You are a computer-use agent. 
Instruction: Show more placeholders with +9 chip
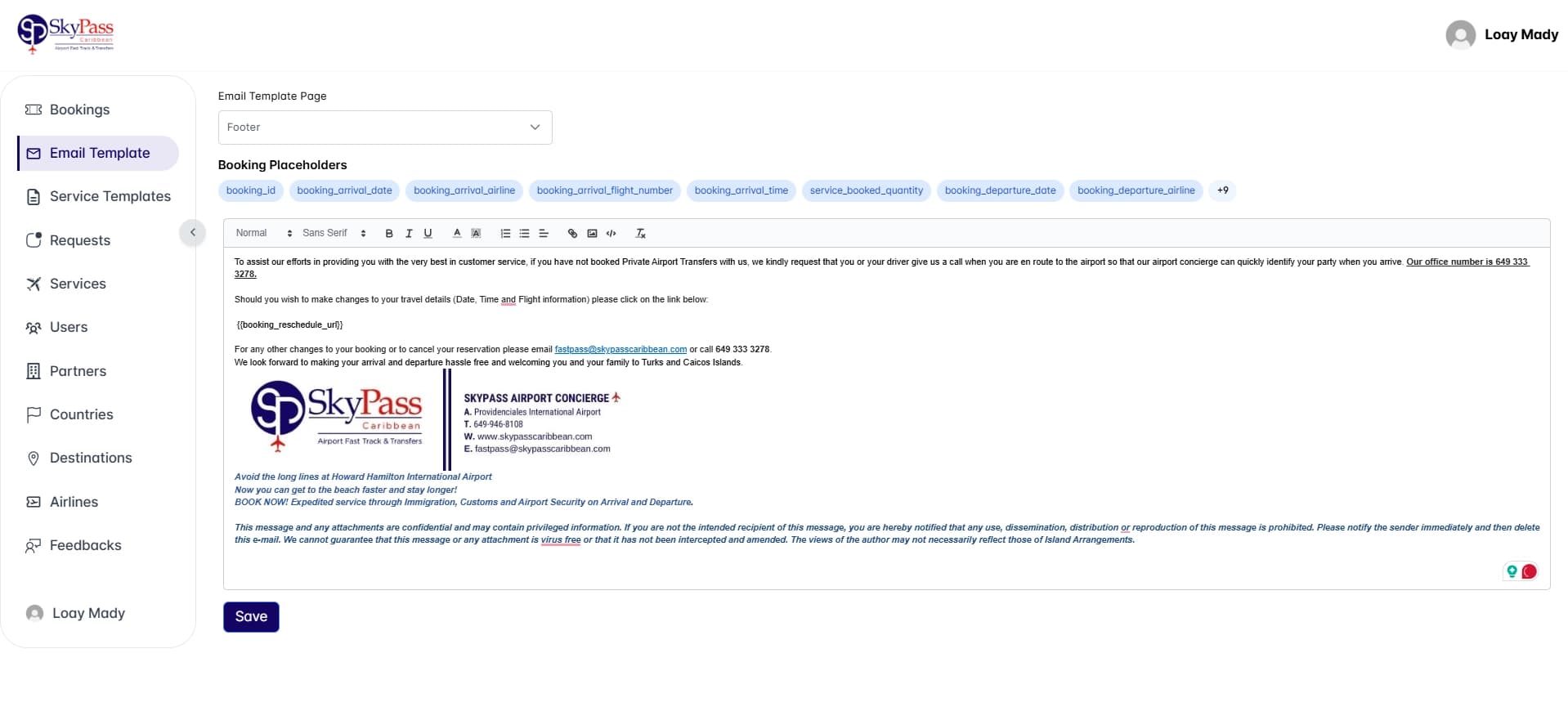click(1223, 190)
